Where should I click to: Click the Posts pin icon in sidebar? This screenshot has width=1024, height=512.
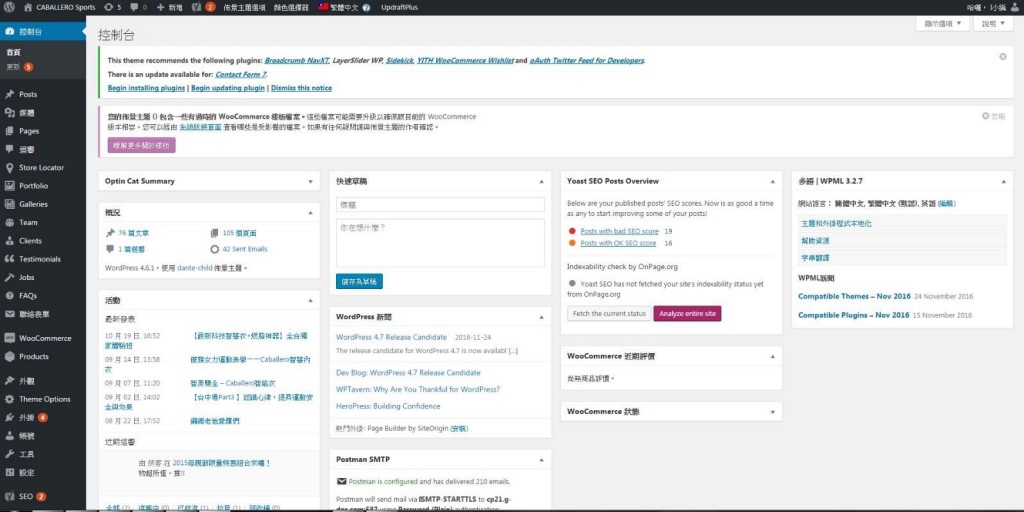point(9,94)
